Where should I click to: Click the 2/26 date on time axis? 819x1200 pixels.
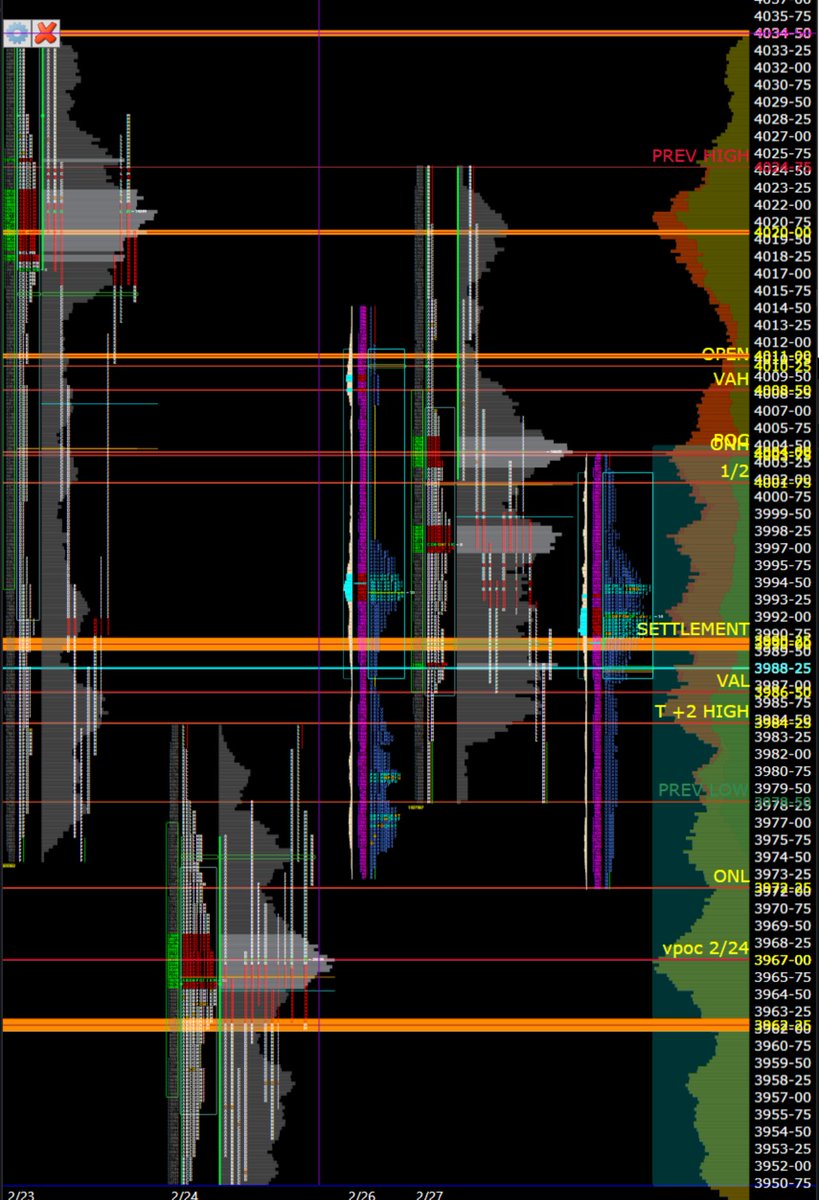(x=361, y=1194)
